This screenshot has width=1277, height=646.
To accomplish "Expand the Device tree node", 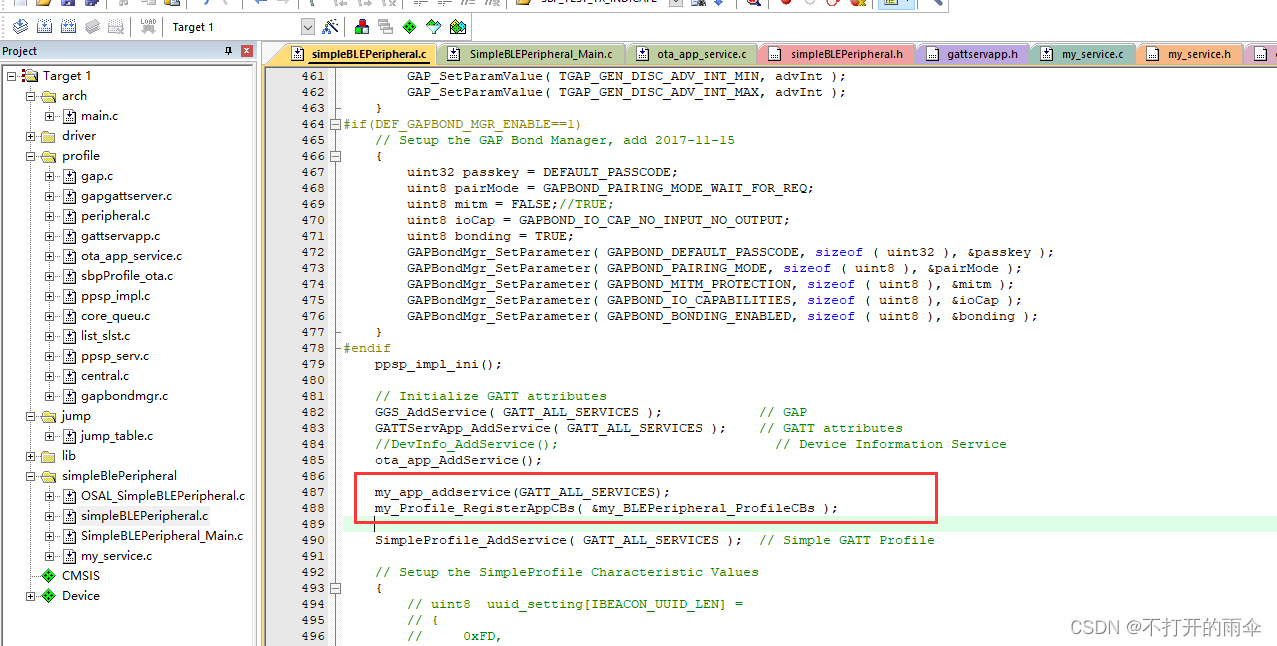I will click(x=31, y=596).
